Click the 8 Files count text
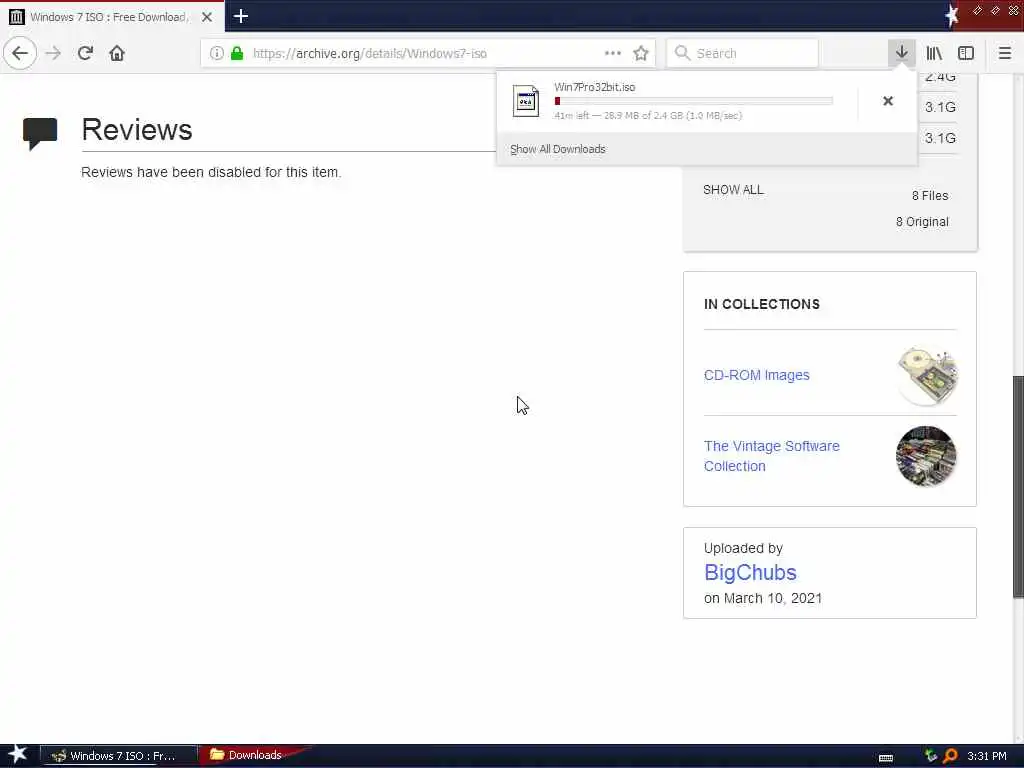The width and height of the screenshot is (1024, 768). (930, 196)
